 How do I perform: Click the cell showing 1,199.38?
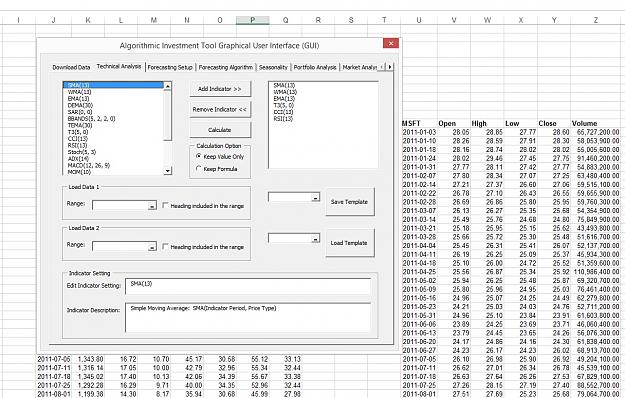[88, 394]
